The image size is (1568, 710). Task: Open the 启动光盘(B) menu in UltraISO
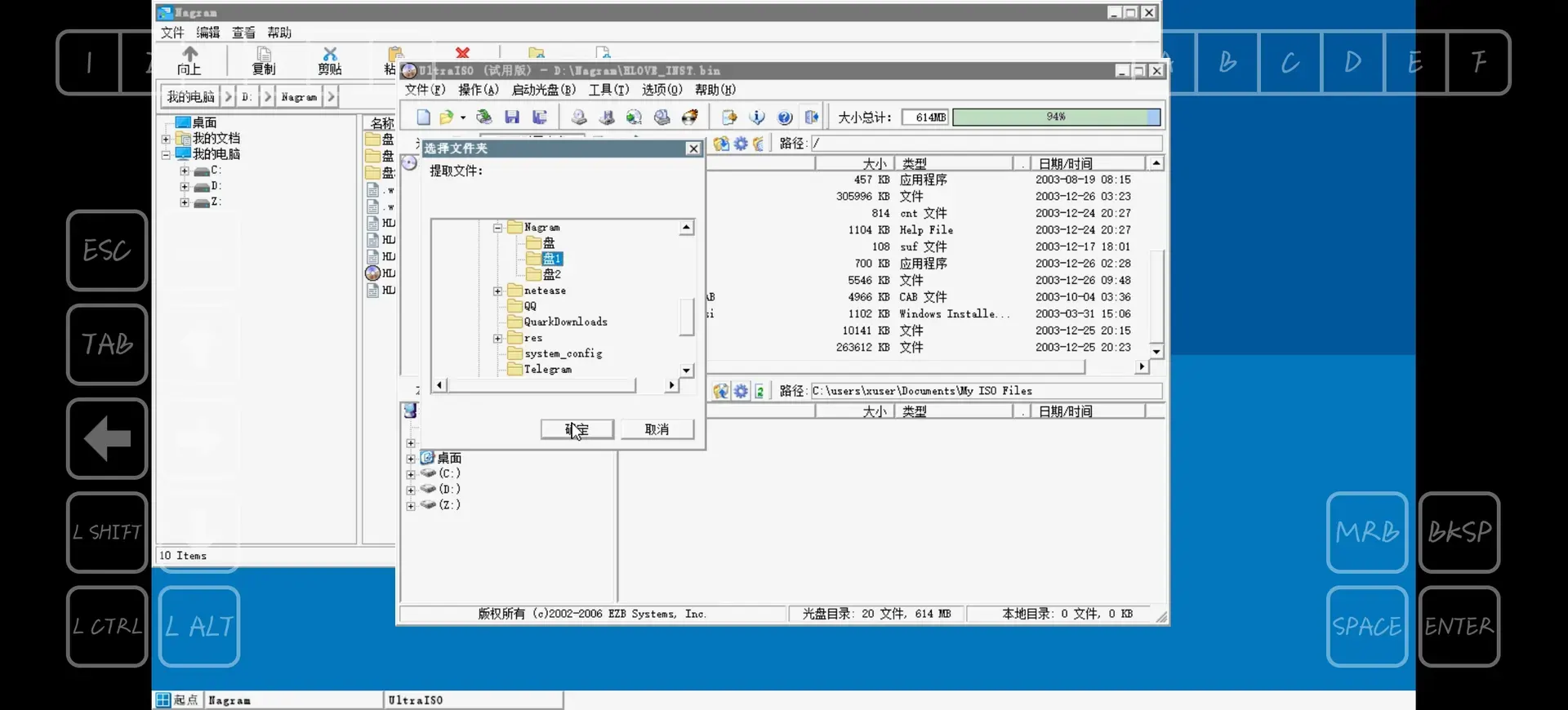(x=544, y=90)
